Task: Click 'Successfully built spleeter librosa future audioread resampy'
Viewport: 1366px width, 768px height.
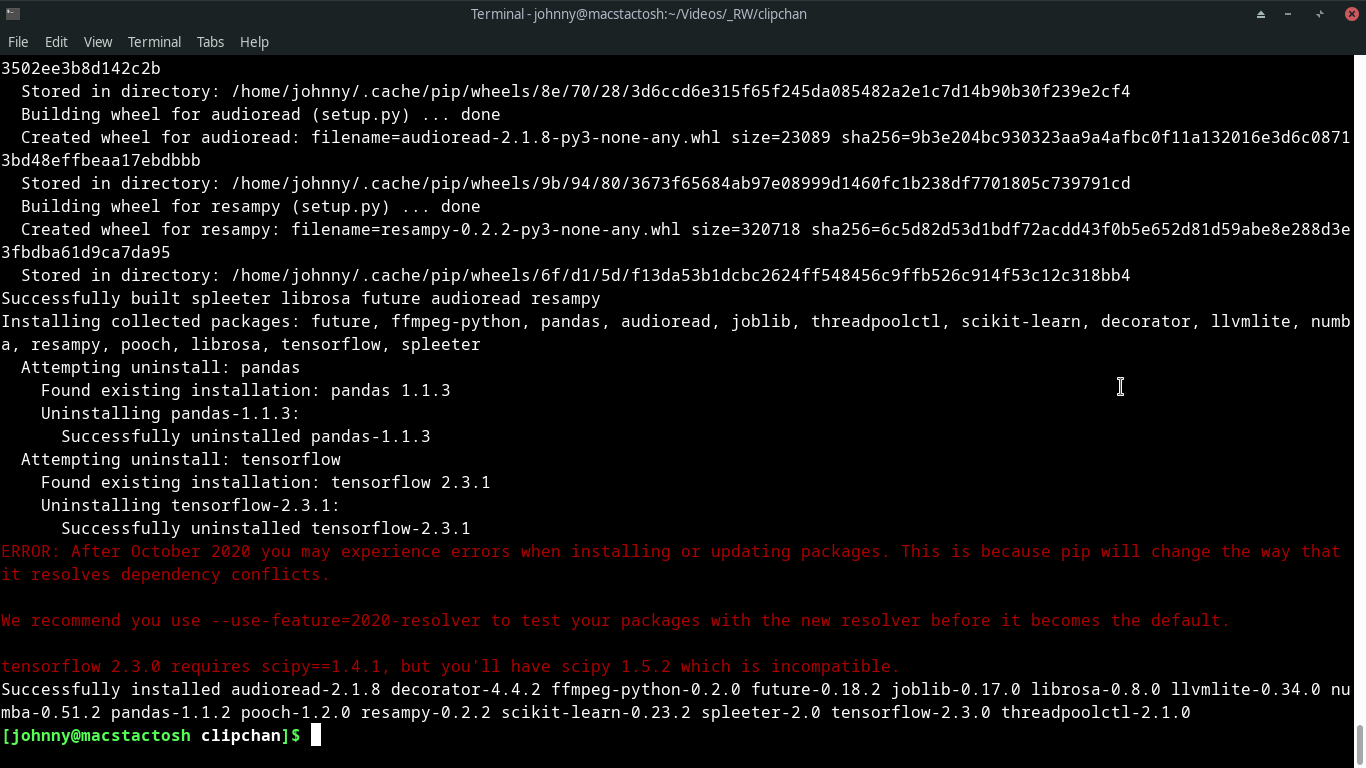Action: 301,298
